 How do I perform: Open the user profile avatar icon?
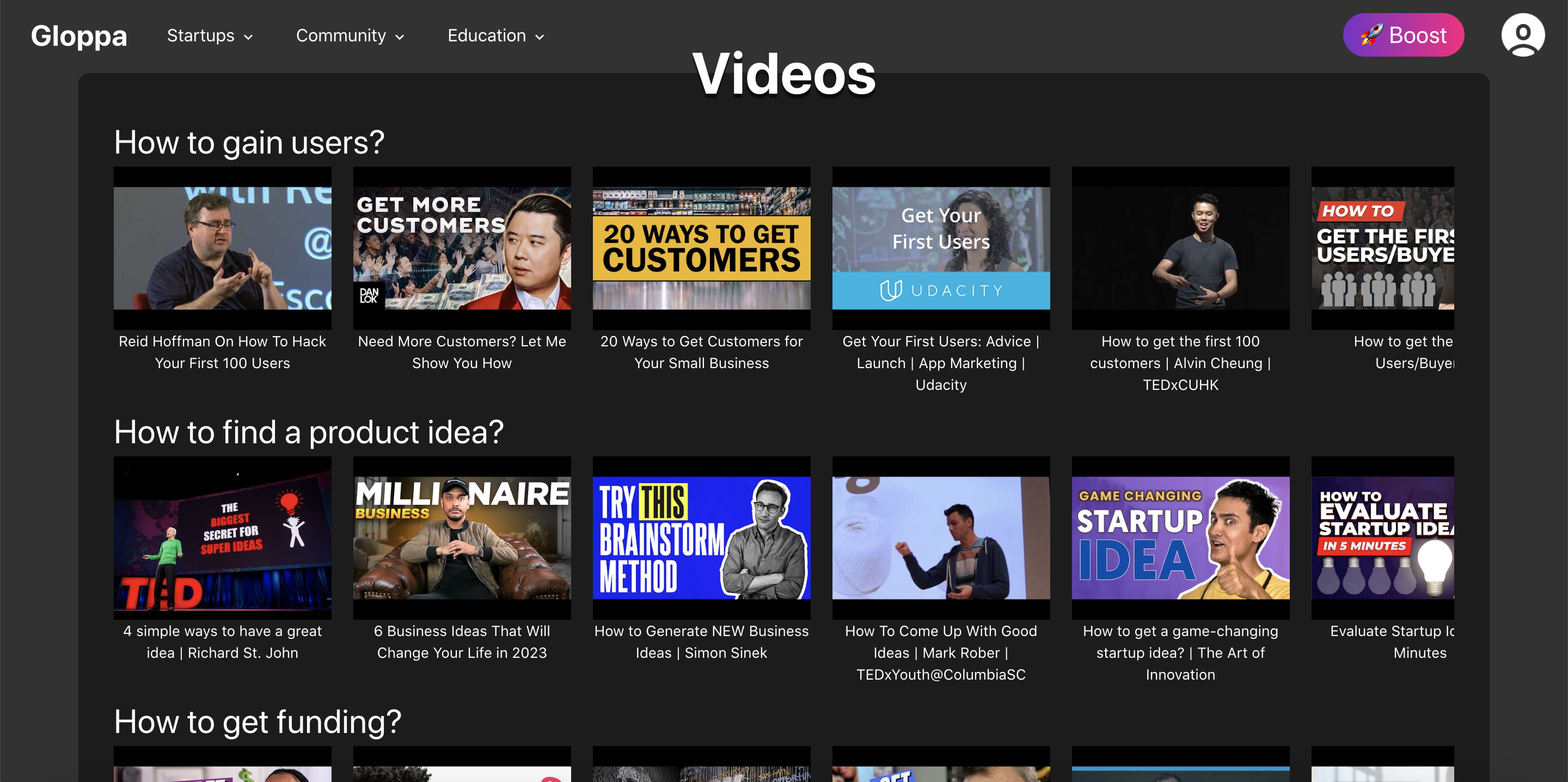pyautogui.click(x=1523, y=35)
